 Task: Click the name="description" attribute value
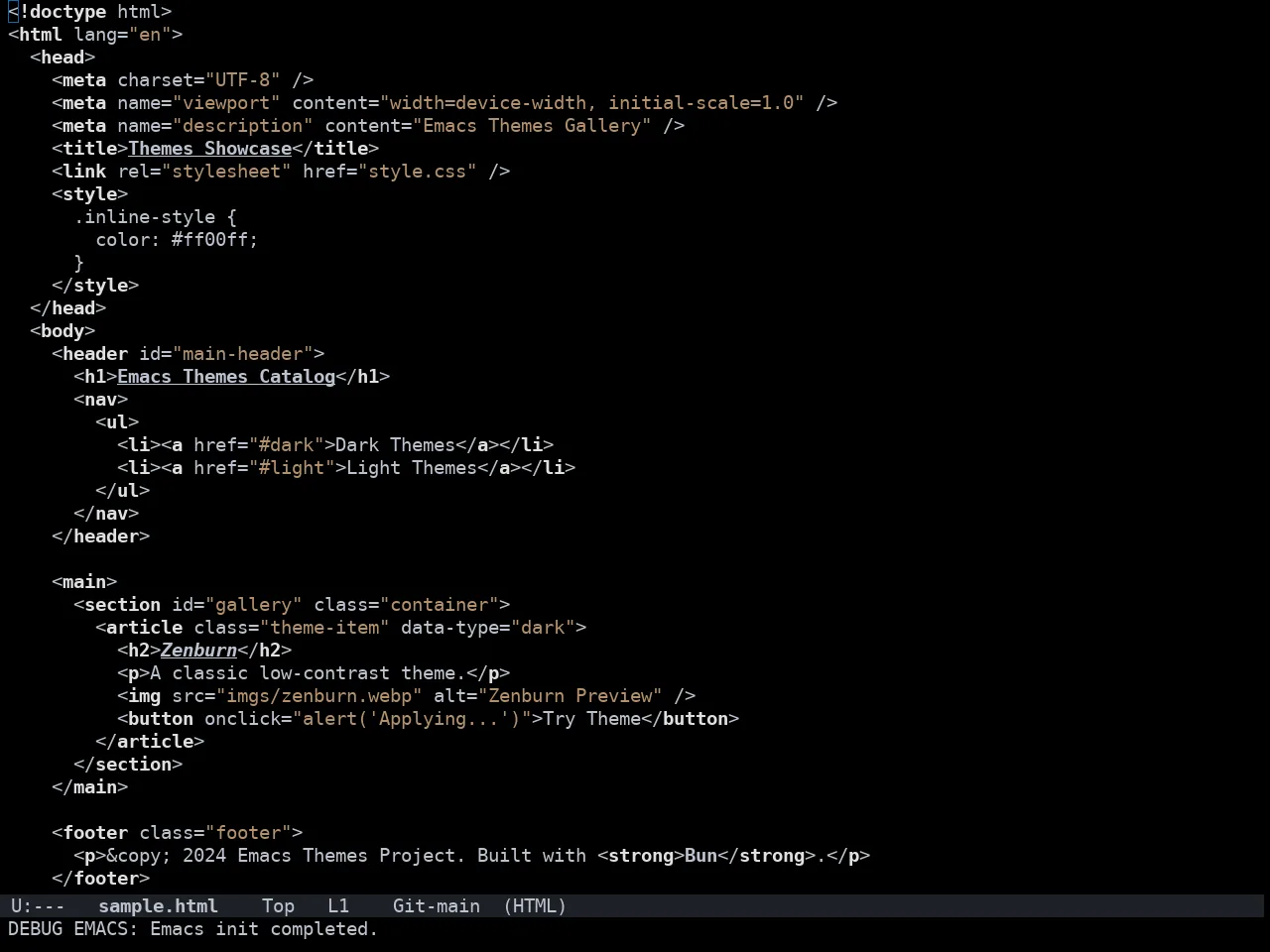[x=242, y=126]
